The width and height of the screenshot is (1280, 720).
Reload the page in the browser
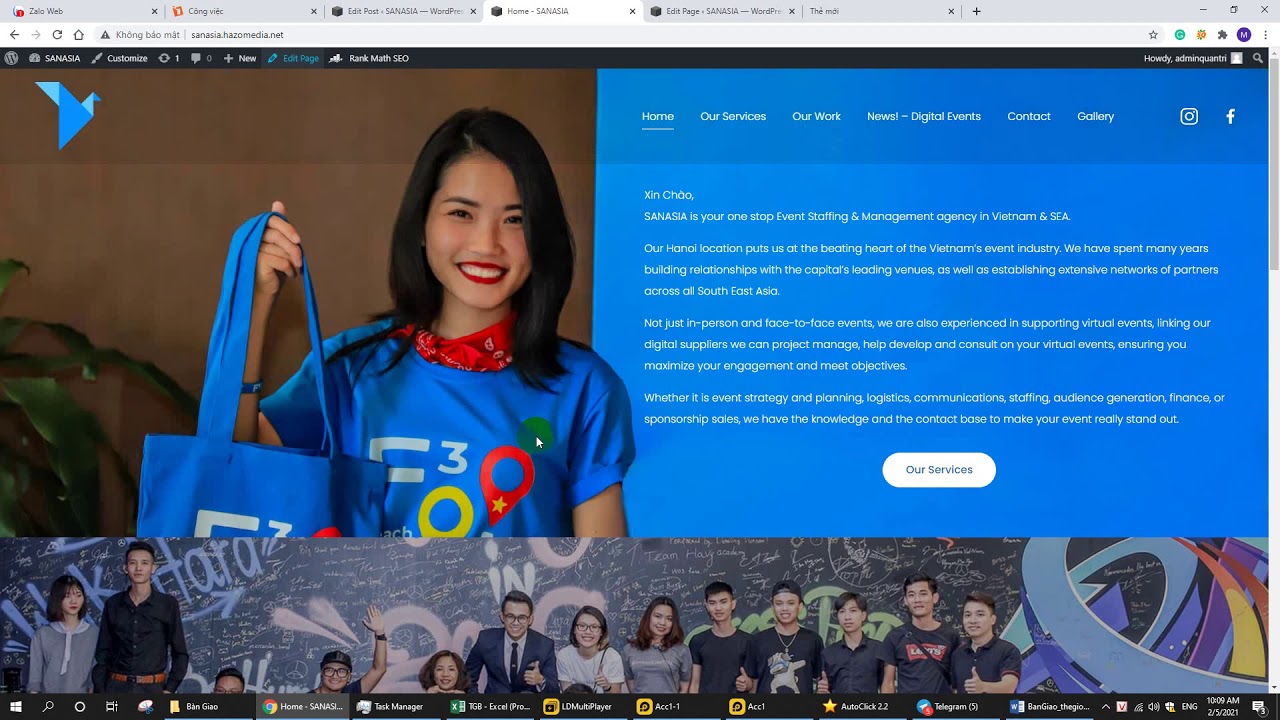57,35
